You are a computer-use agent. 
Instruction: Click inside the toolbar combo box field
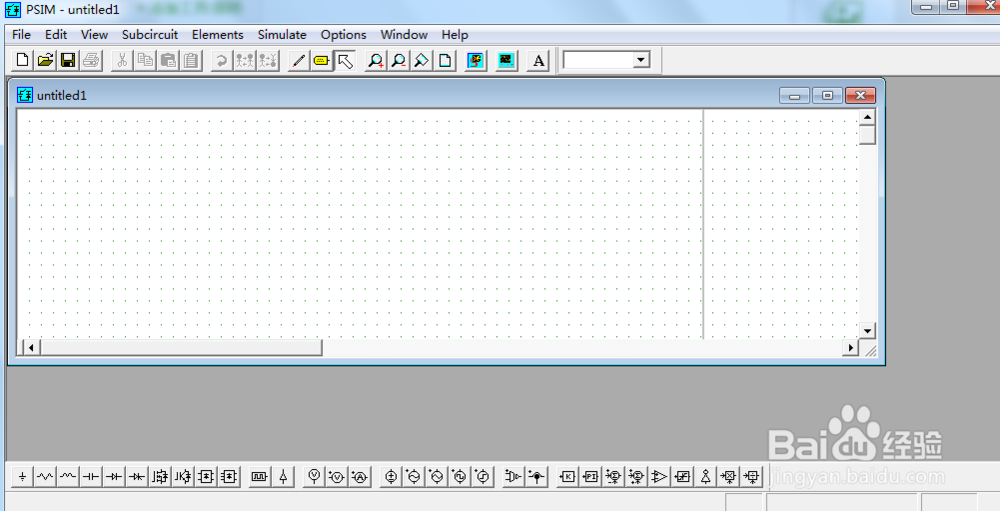[x=598, y=60]
